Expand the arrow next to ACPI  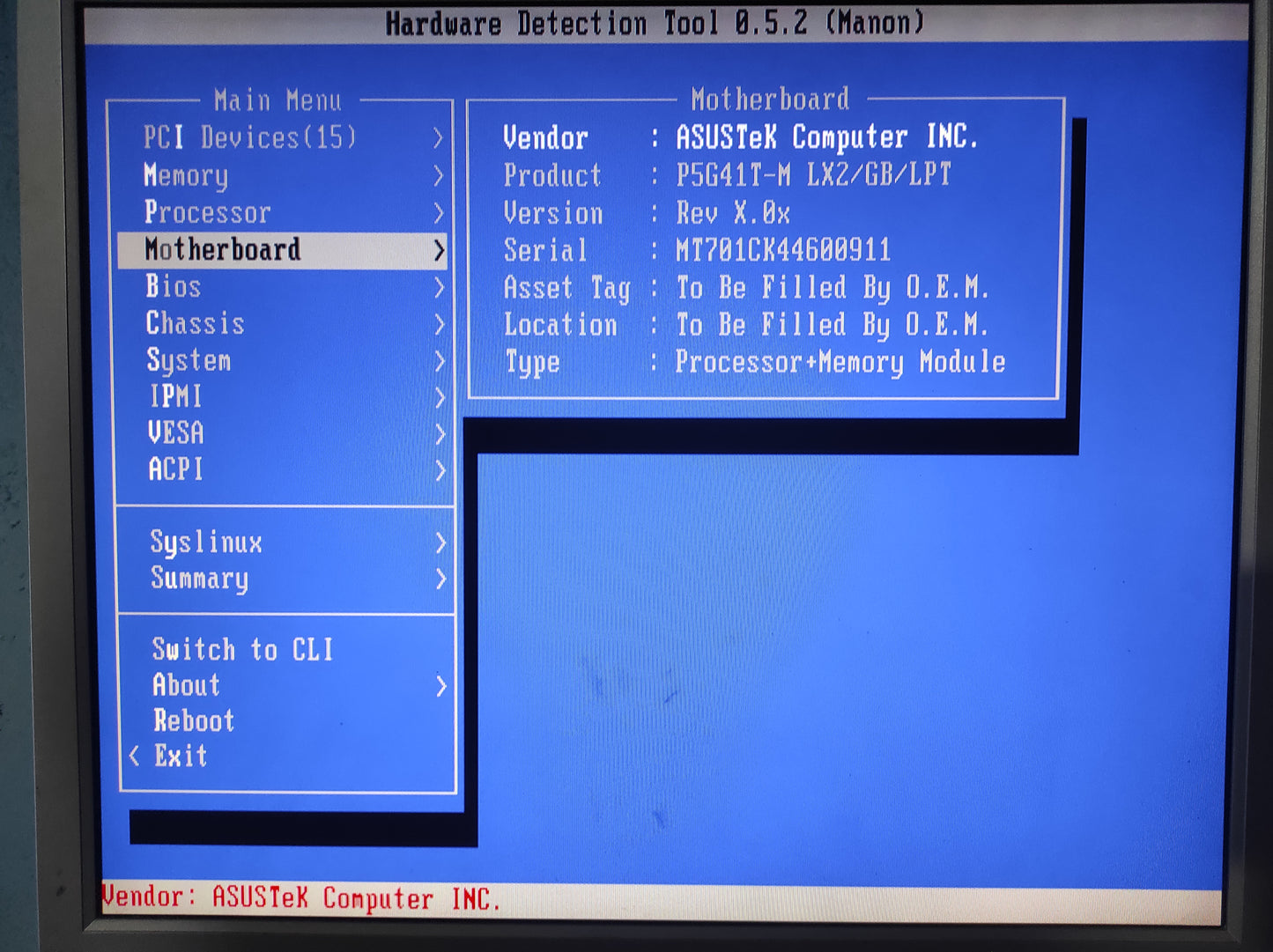pos(440,471)
